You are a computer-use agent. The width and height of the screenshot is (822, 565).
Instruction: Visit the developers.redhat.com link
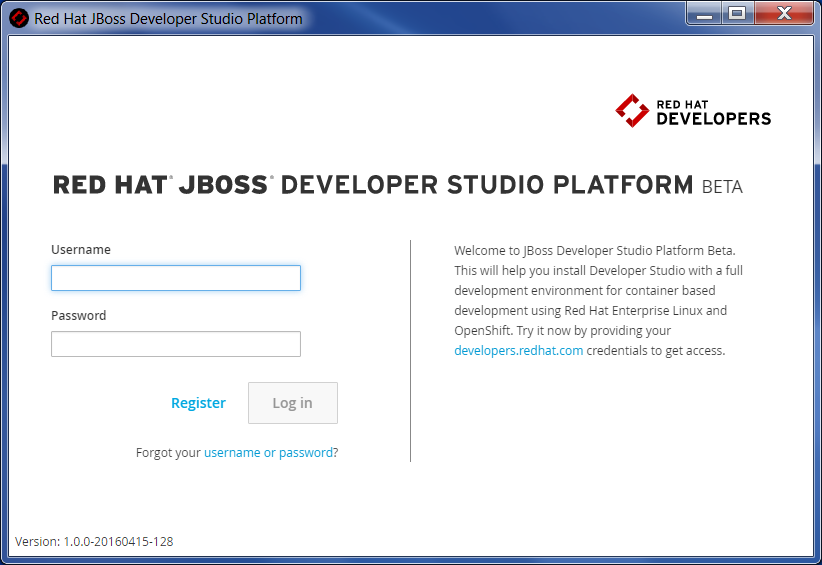[x=518, y=351]
